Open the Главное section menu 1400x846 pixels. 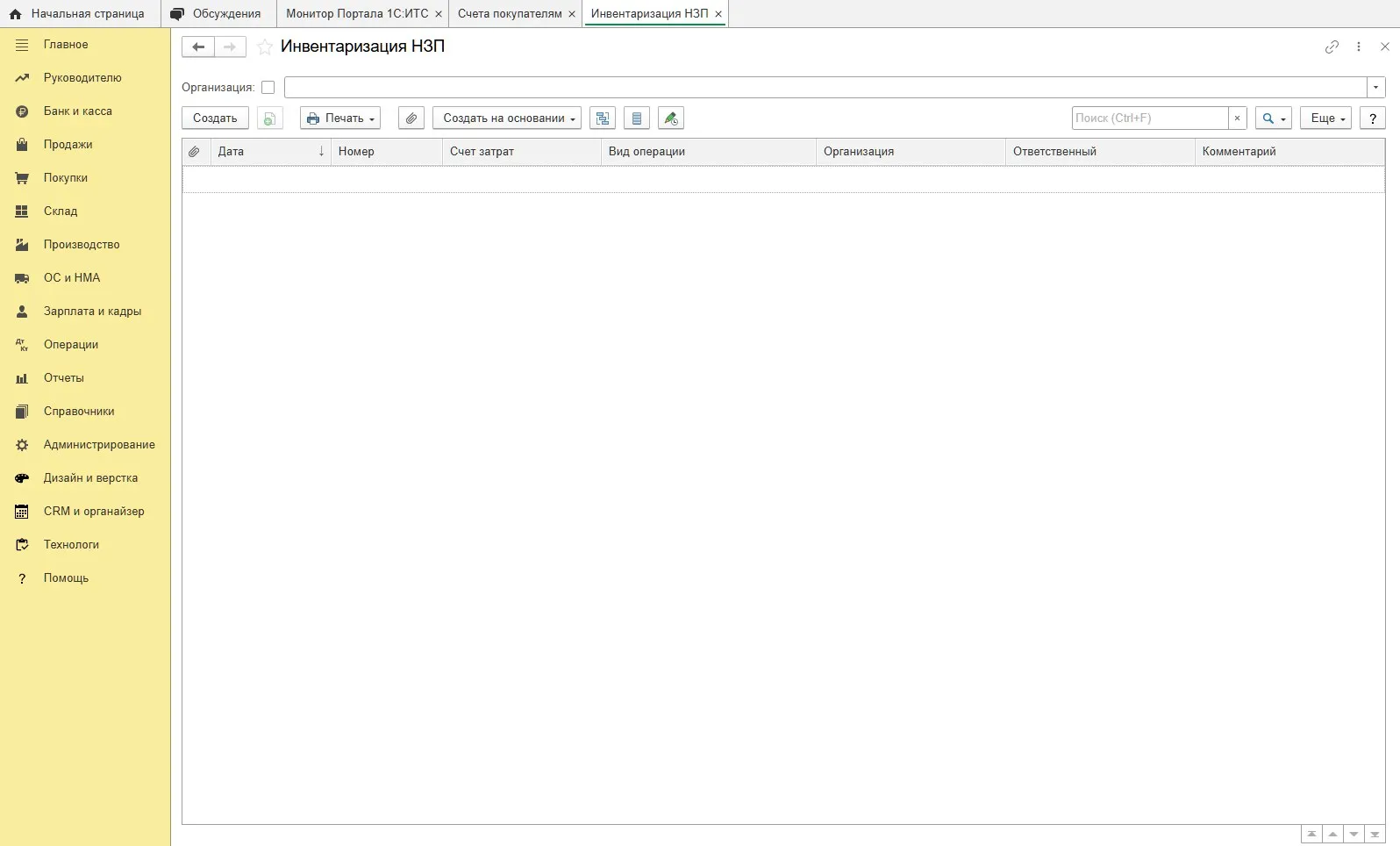(x=66, y=45)
